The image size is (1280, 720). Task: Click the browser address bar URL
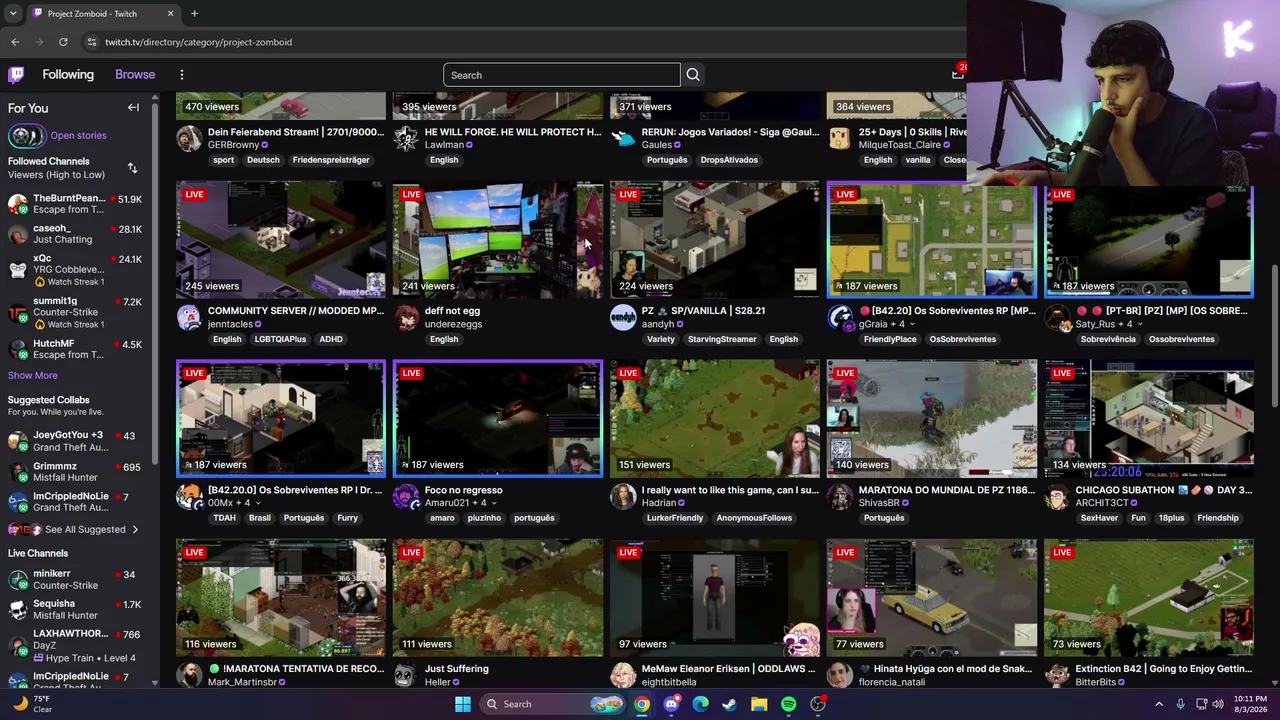click(x=198, y=42)
